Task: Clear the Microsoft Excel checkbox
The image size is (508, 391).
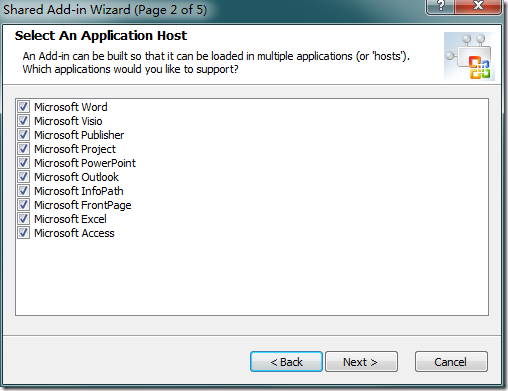Action: [23, 219]
